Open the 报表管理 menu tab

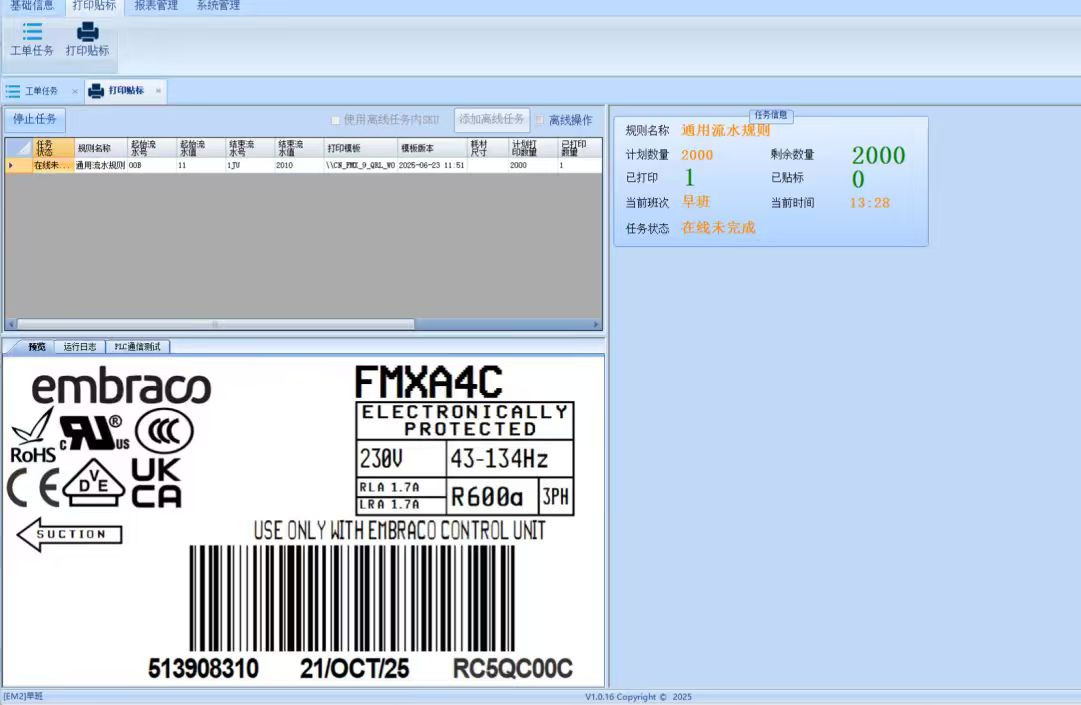pos(156,6)
